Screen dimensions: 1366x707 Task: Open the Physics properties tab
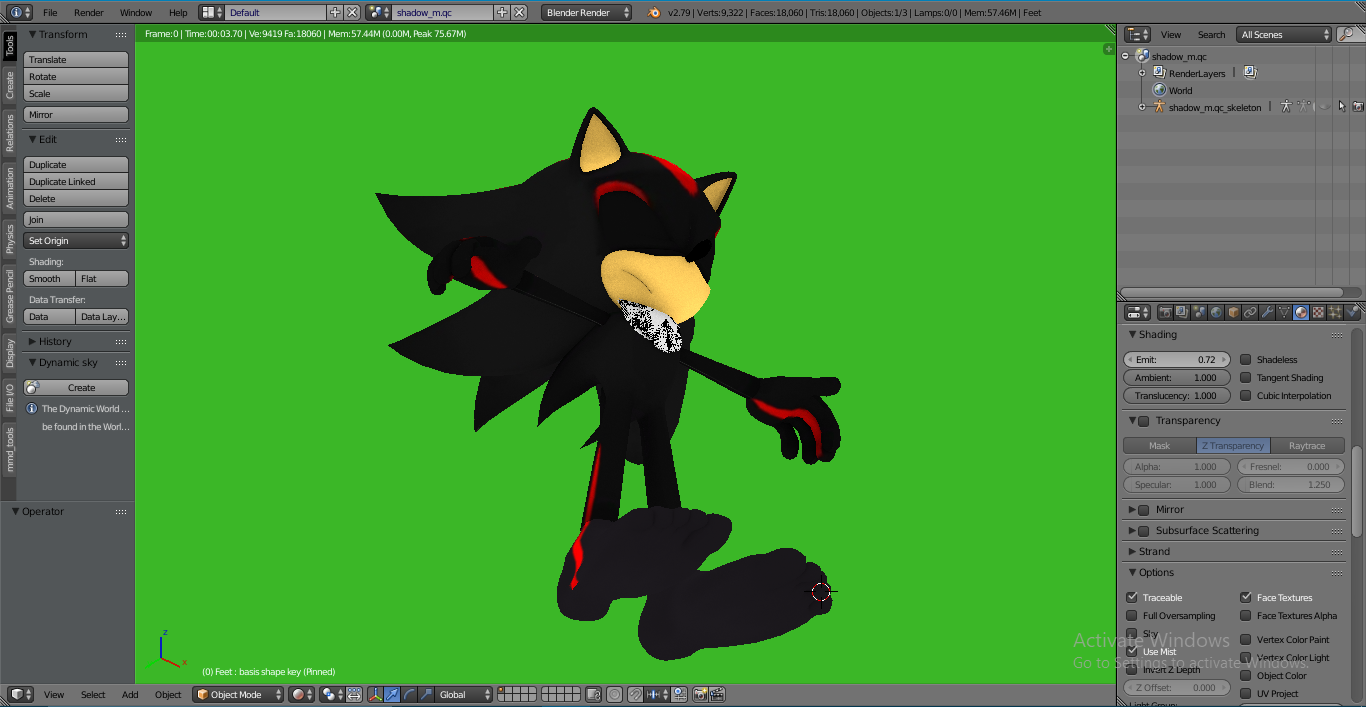(x=1351, y=313)
